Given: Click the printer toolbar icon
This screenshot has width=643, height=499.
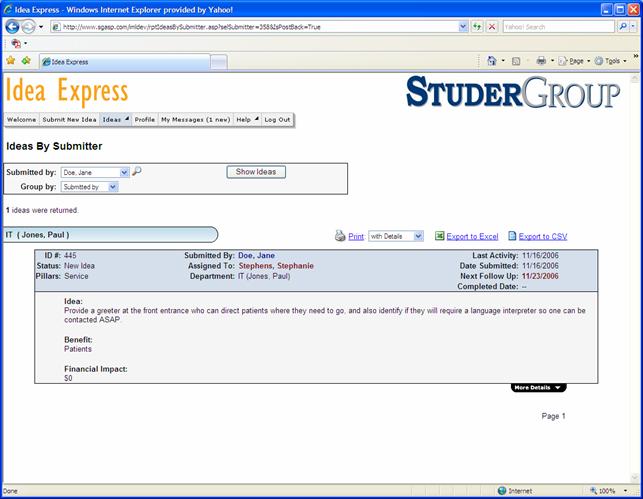Looking at the screenshot, I should [x=541, y=61].
